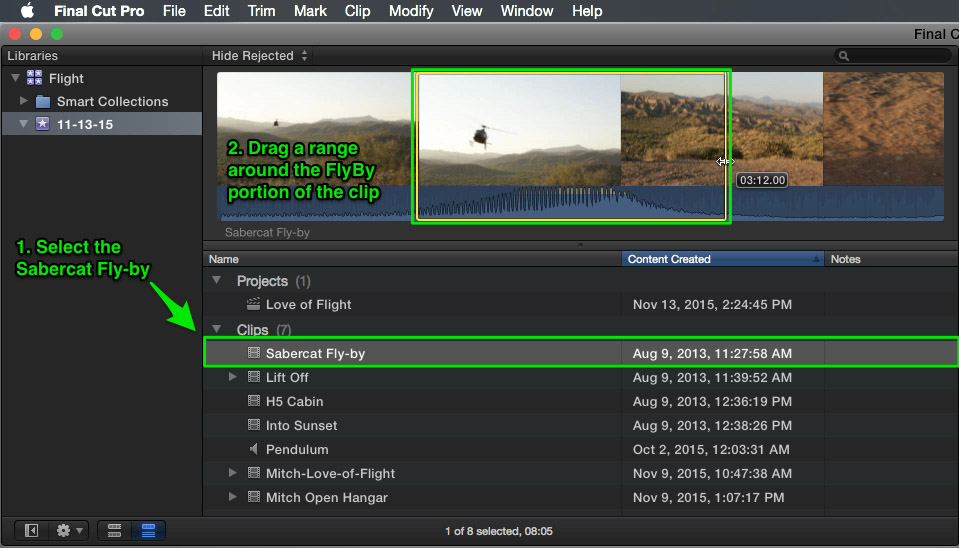
Task: Click the Oct 2, 2015, 12:03:31 AM date cell
Action: (x=711, y=450)
